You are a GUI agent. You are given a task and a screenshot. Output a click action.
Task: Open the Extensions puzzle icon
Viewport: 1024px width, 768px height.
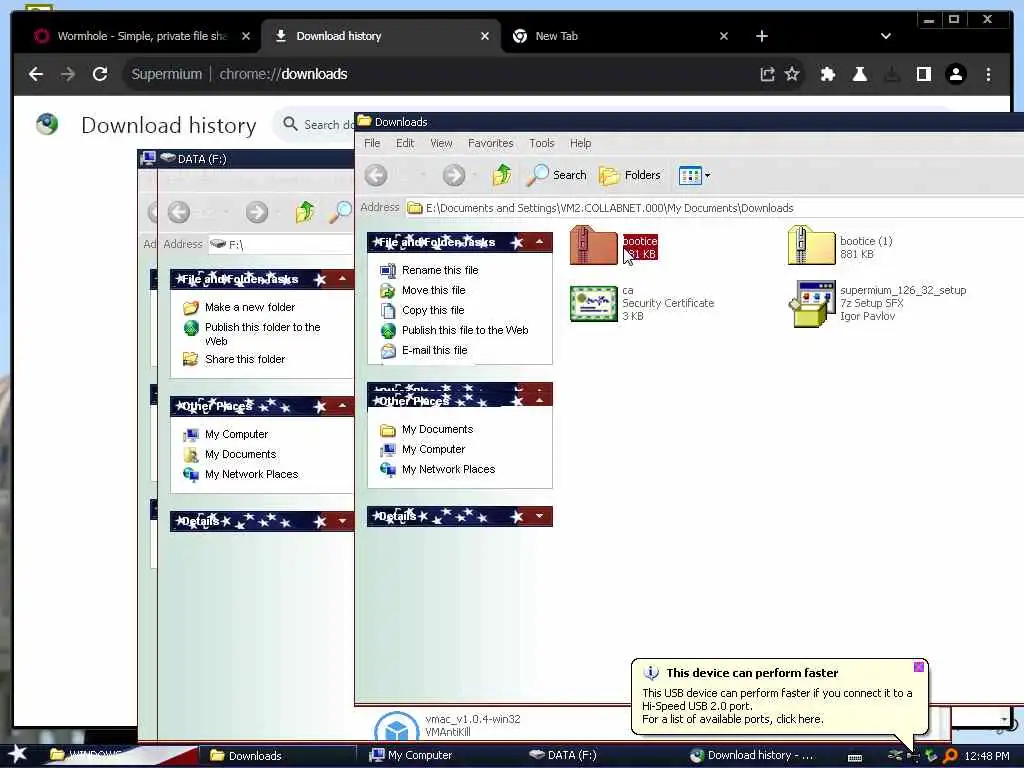[x=827, y=74]
